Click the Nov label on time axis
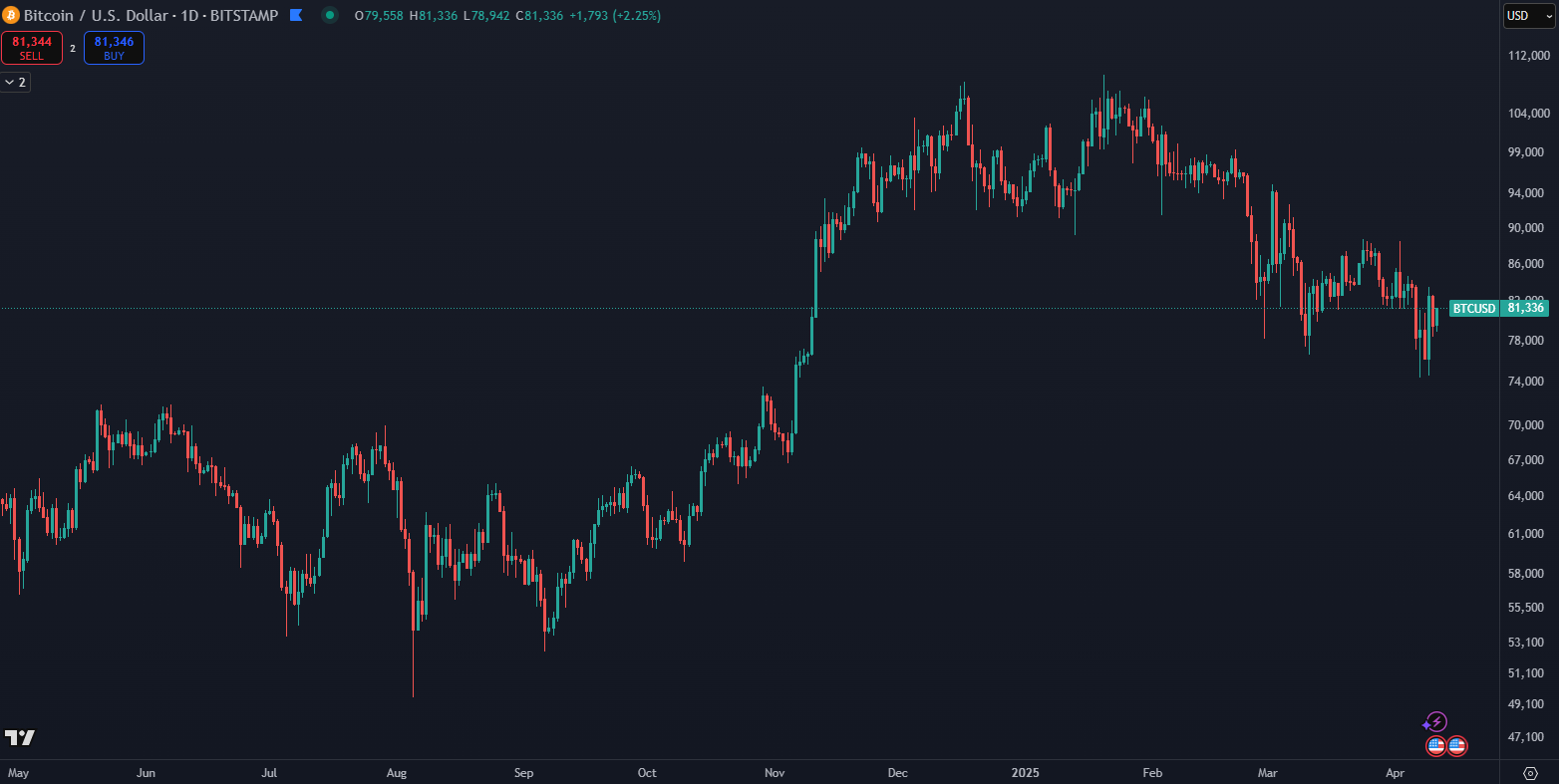 (x=775, y=773)
